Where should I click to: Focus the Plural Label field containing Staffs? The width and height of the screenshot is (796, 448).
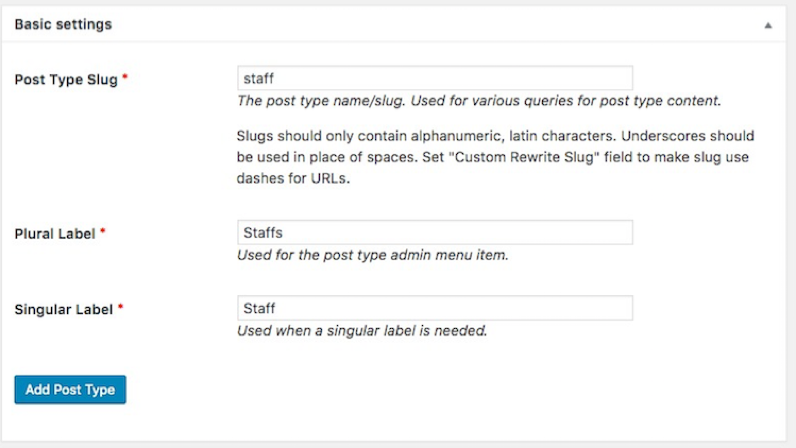coord(435,233)
